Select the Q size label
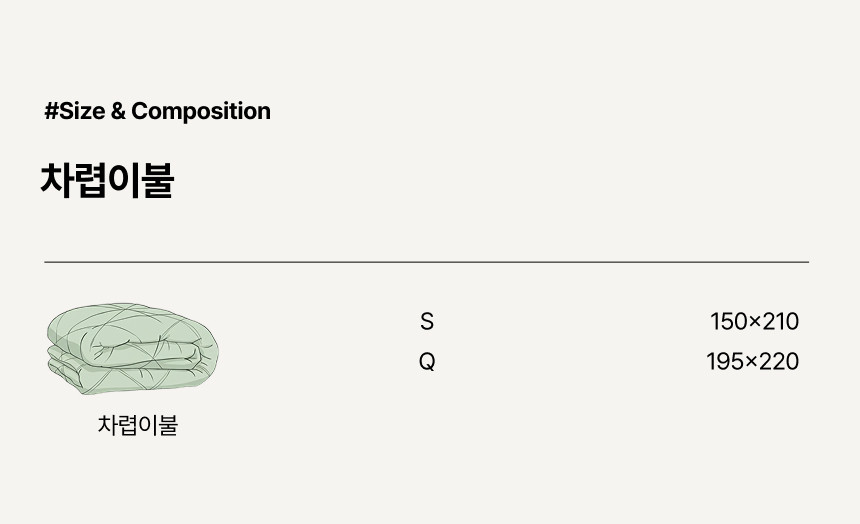 click(x=427, y=361)
